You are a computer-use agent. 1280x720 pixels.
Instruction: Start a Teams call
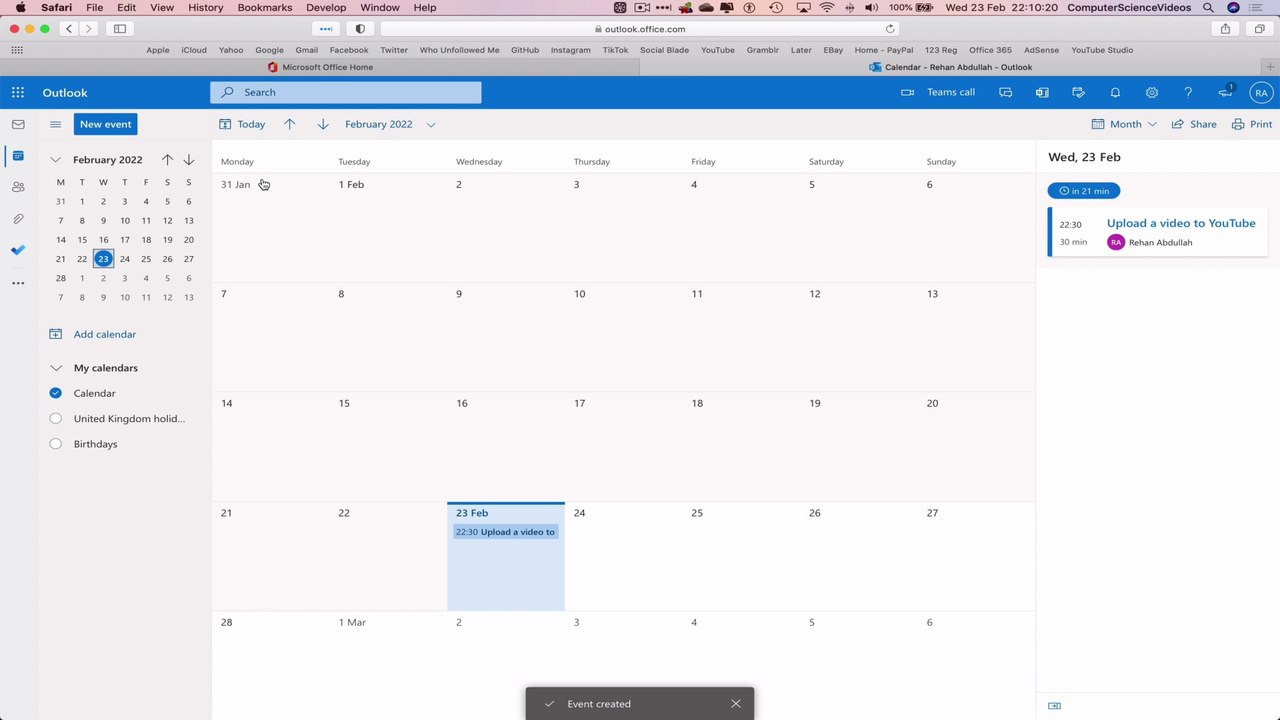pyautogui.click(x=938, y=92)
